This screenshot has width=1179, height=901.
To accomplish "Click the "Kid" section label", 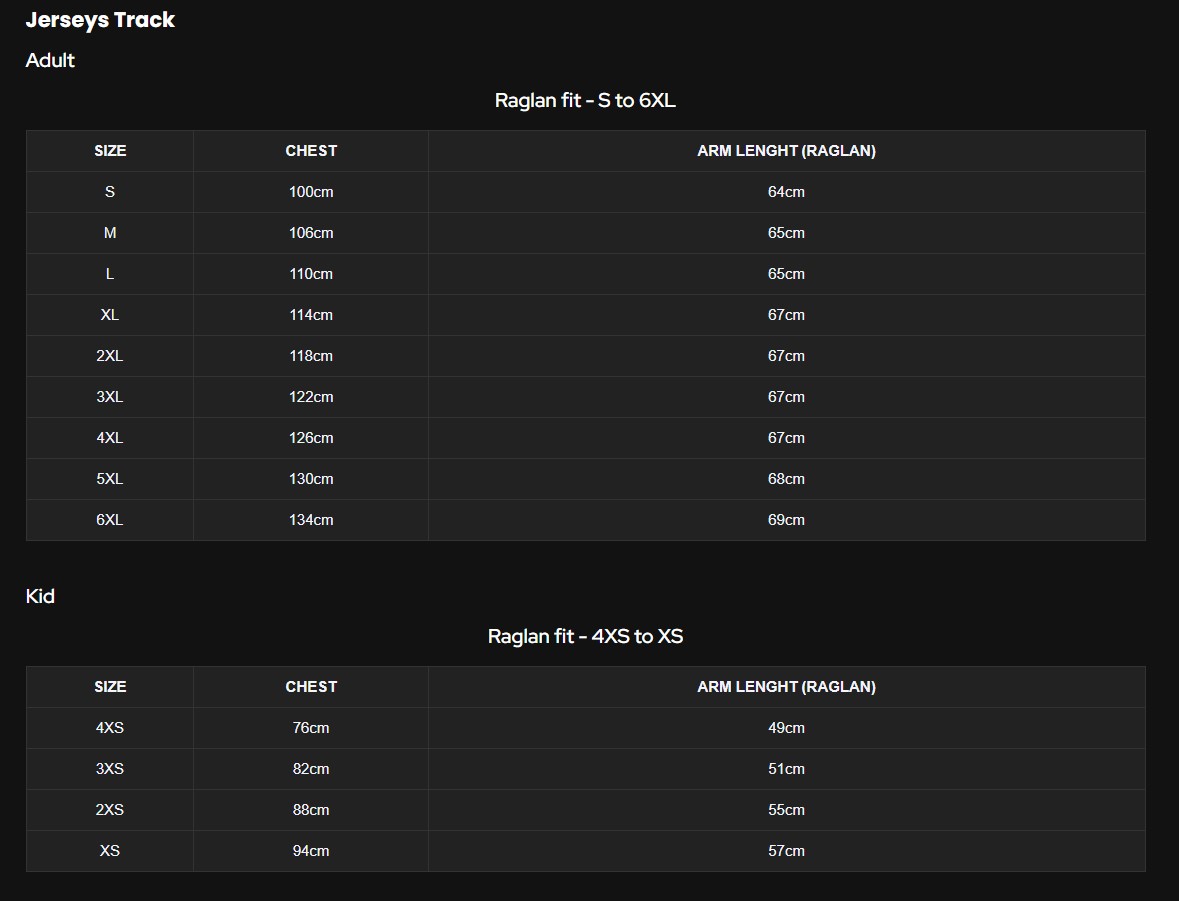I will pyautogui.click(x=40, y=596).
